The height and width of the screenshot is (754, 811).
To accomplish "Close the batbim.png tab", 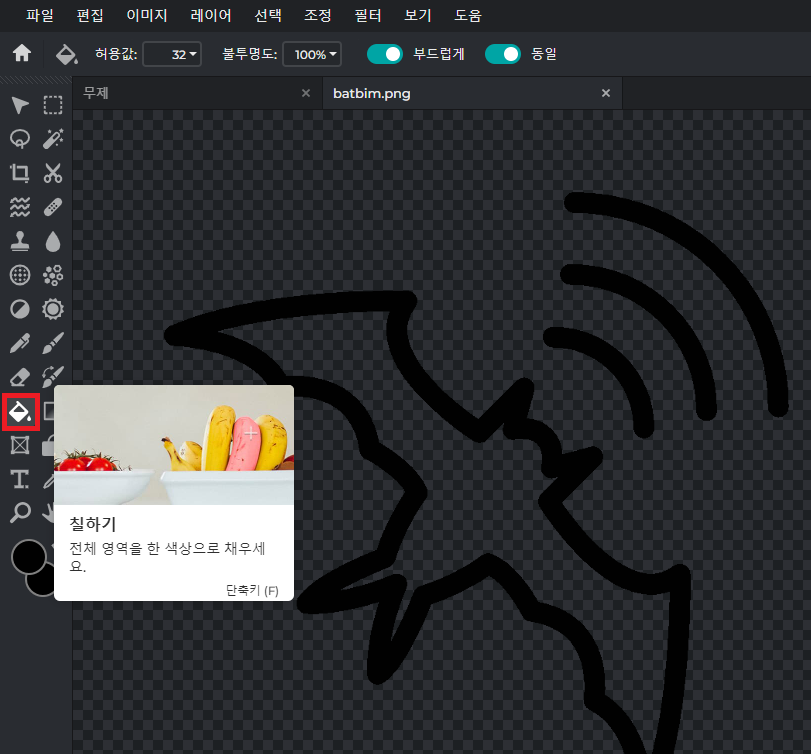I will [606, 93].
